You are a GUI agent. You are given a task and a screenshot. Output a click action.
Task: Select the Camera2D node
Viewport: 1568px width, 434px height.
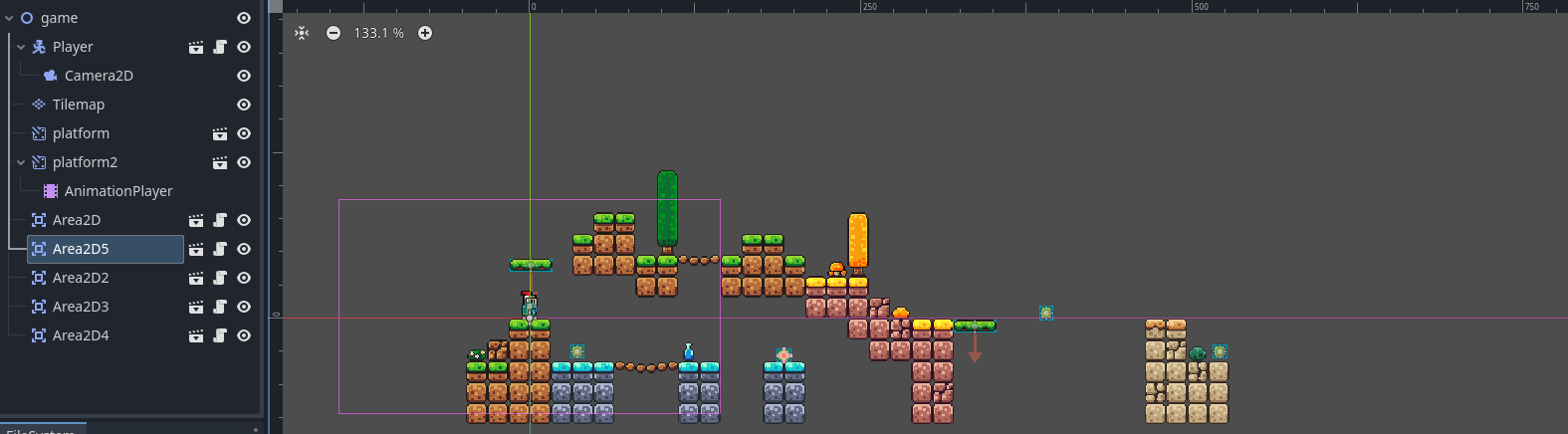click(x=99, y=76)
